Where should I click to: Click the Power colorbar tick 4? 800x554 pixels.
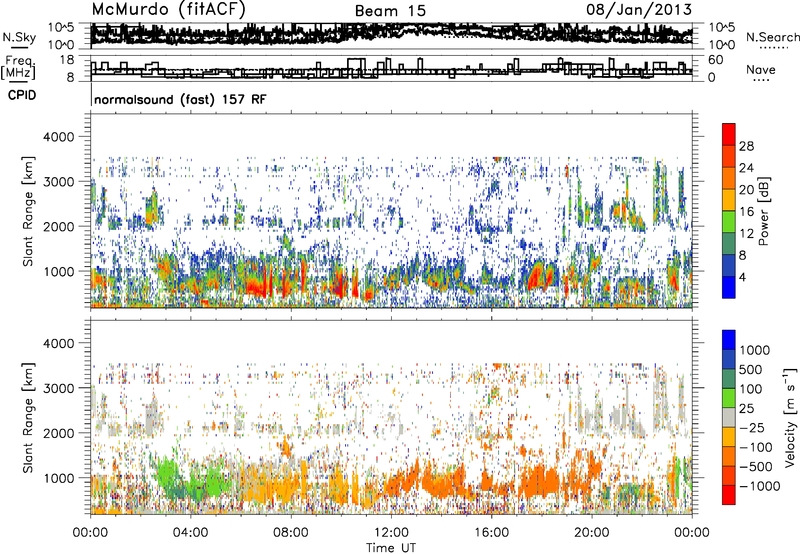pos(742,277)
